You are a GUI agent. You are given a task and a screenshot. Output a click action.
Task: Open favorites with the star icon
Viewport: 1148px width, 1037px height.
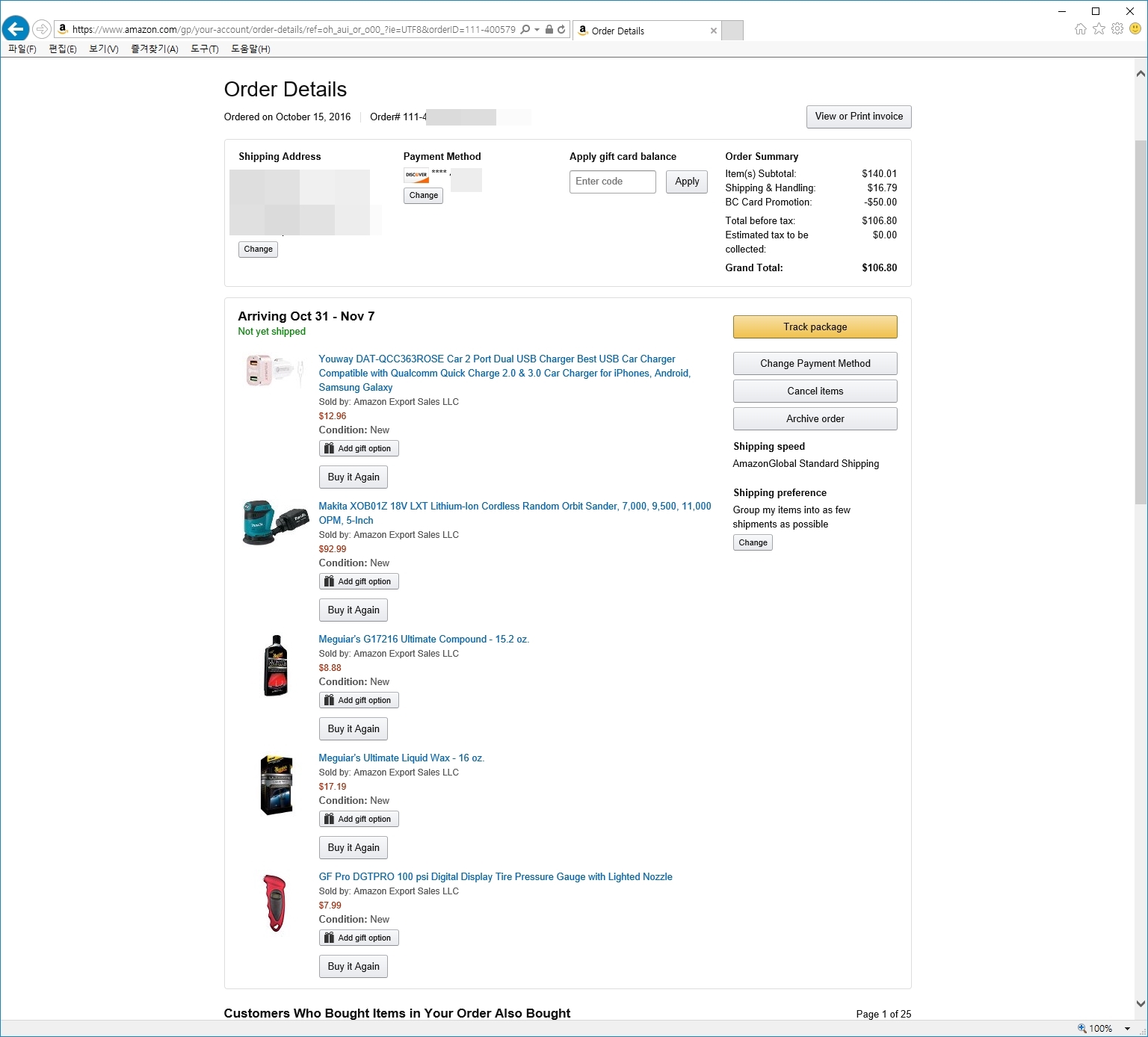pyautogui.click(x=1099, y=29)
